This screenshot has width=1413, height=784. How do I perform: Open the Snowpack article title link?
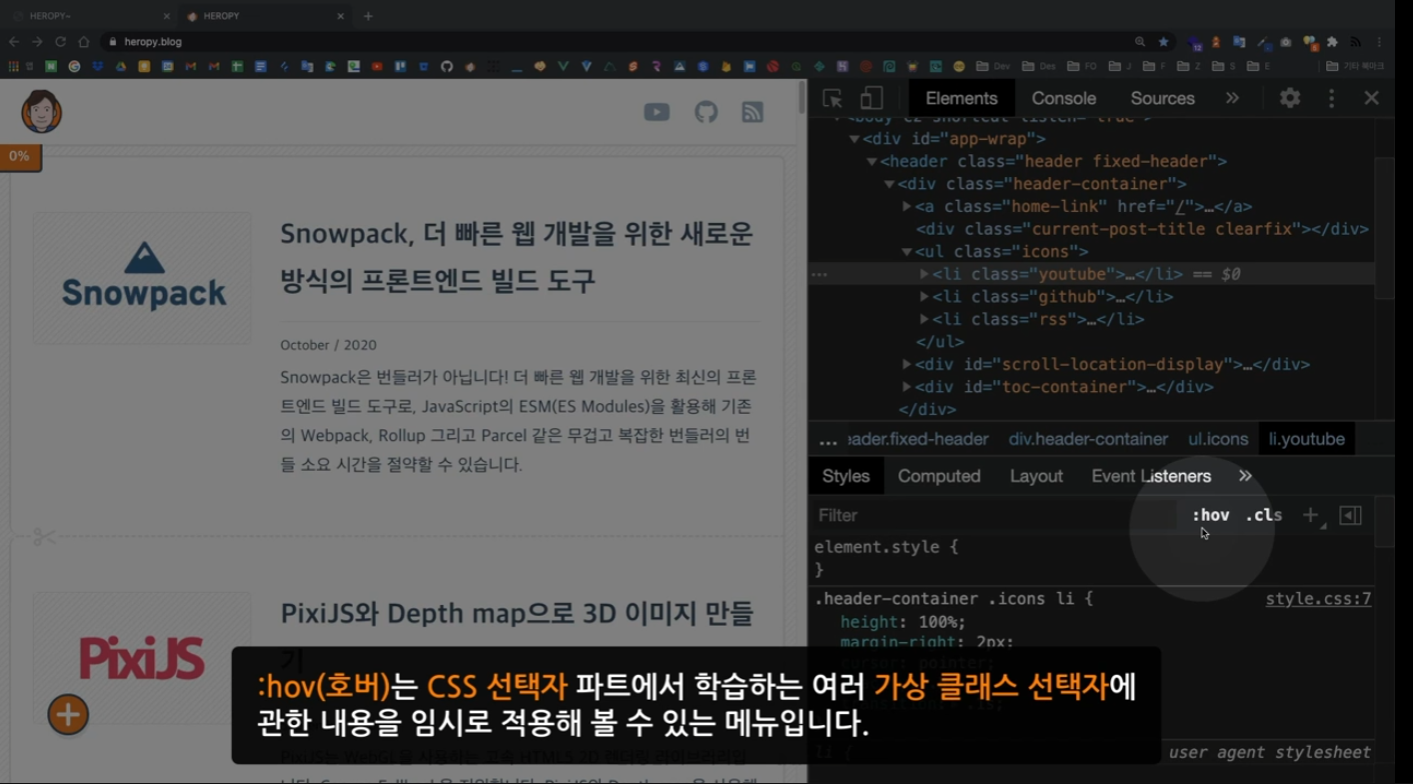517,256
